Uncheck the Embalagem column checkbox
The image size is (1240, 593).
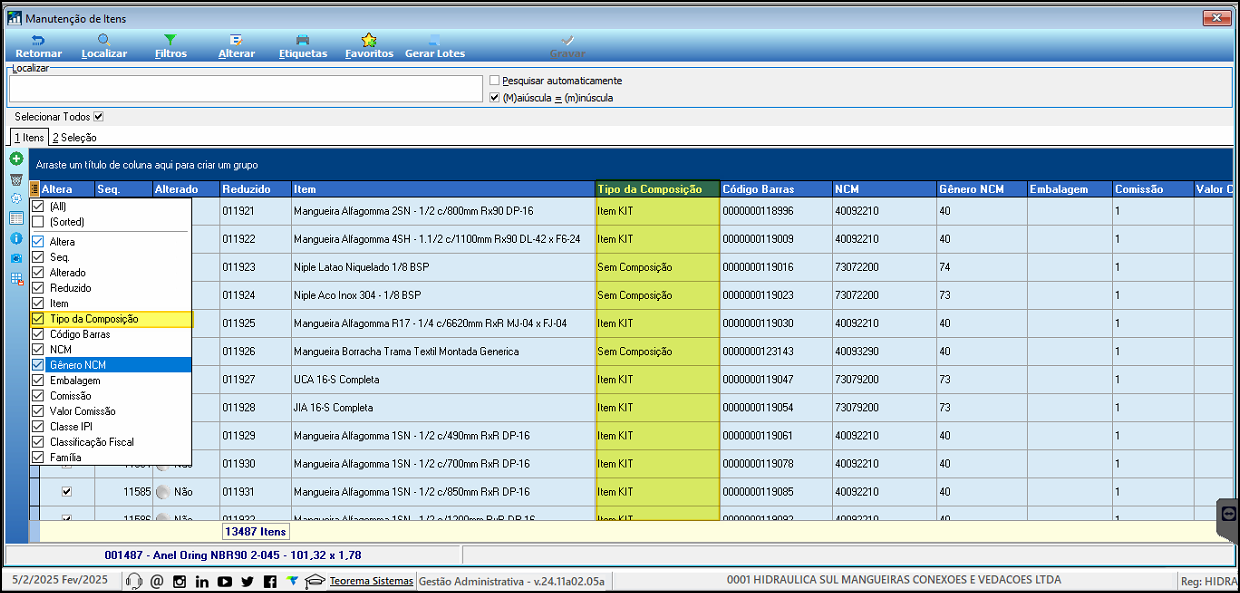pos(38,380)
